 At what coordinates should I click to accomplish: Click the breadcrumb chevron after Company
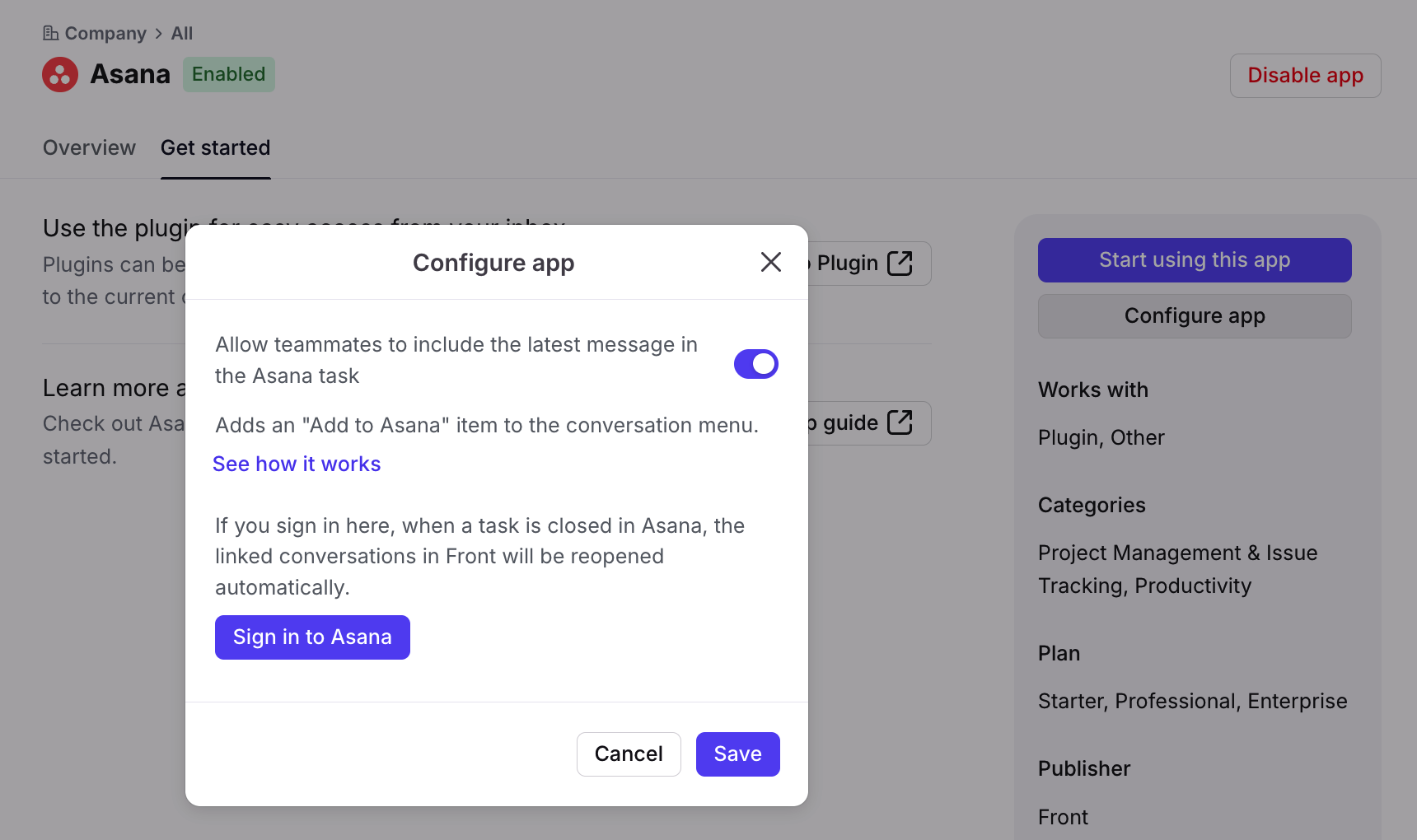159,34
